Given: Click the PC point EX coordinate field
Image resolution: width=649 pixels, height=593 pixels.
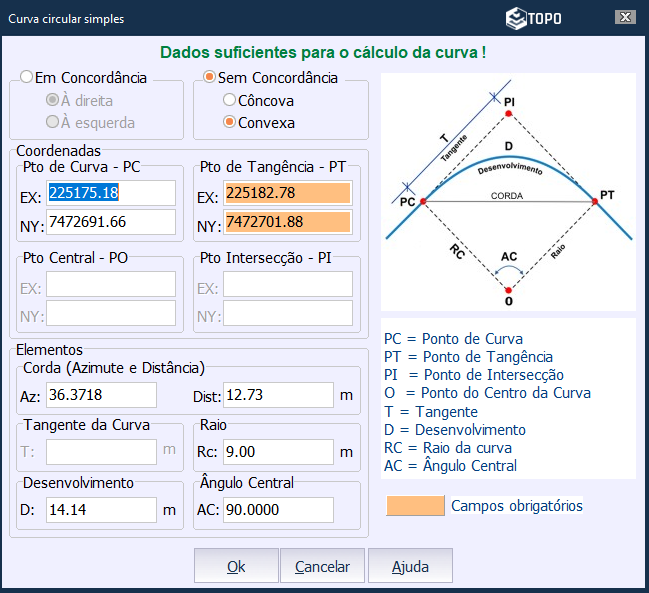Looking at the screenshot, I should pos(110,193).
